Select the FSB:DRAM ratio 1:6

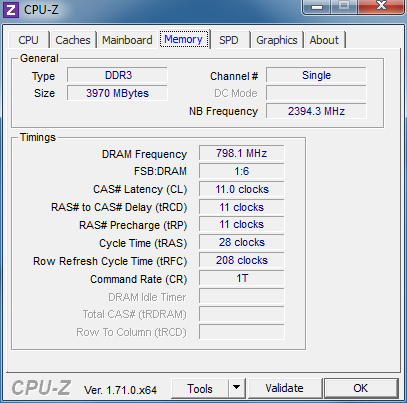tap(242, 171)
